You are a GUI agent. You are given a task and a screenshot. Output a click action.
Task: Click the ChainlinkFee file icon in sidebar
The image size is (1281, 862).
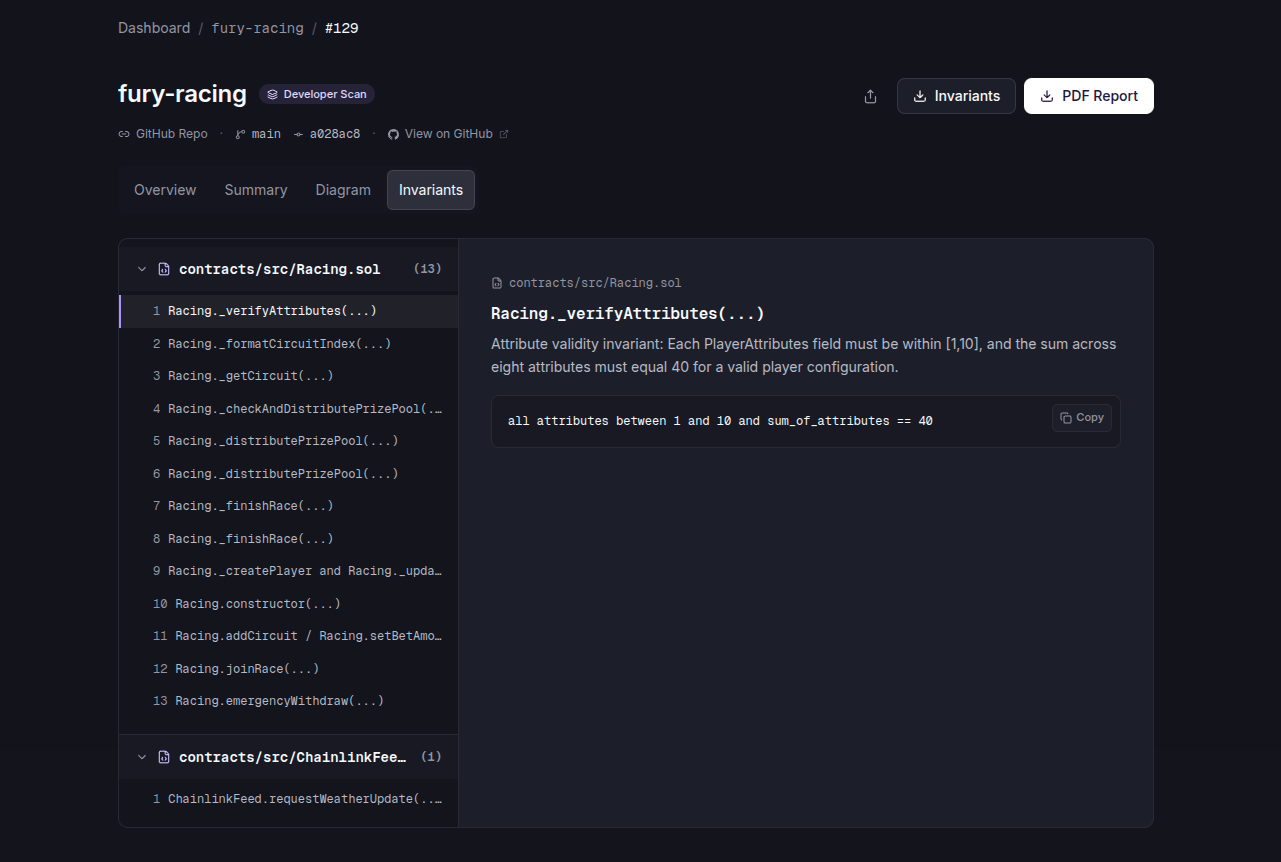tap(164, 757)
